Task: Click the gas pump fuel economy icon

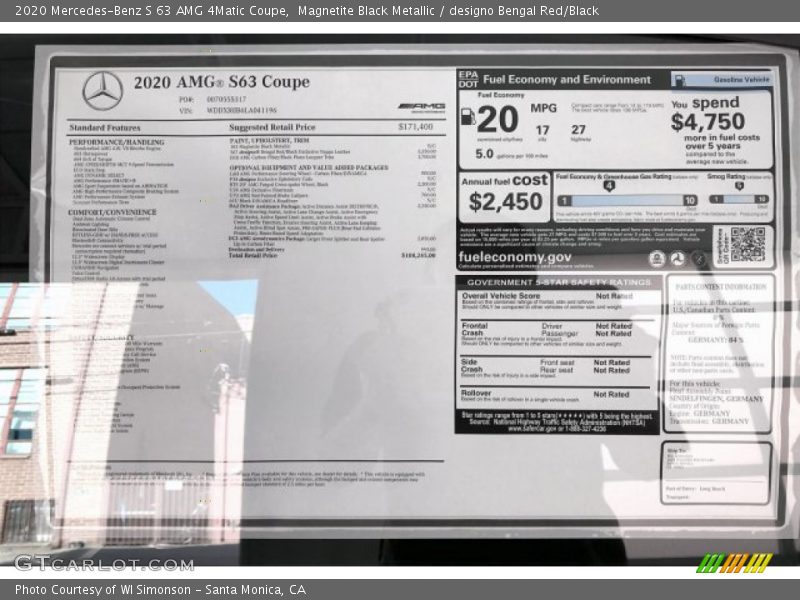Action: click(x=467, y=118)
